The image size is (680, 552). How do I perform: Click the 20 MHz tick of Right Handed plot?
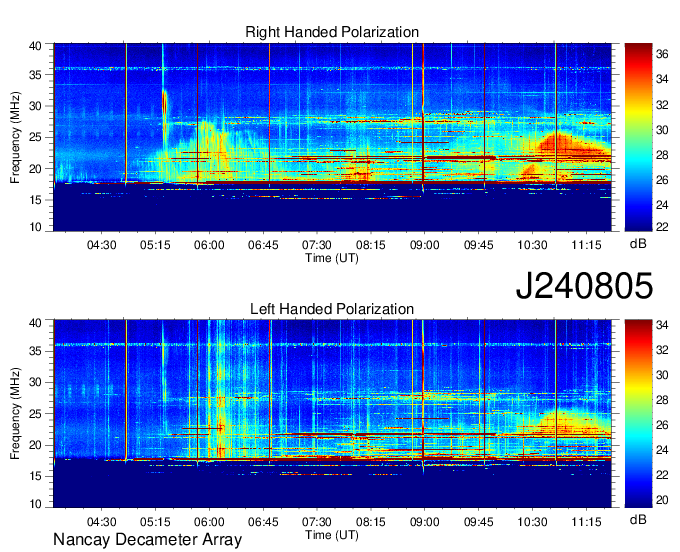click(35, 169)
